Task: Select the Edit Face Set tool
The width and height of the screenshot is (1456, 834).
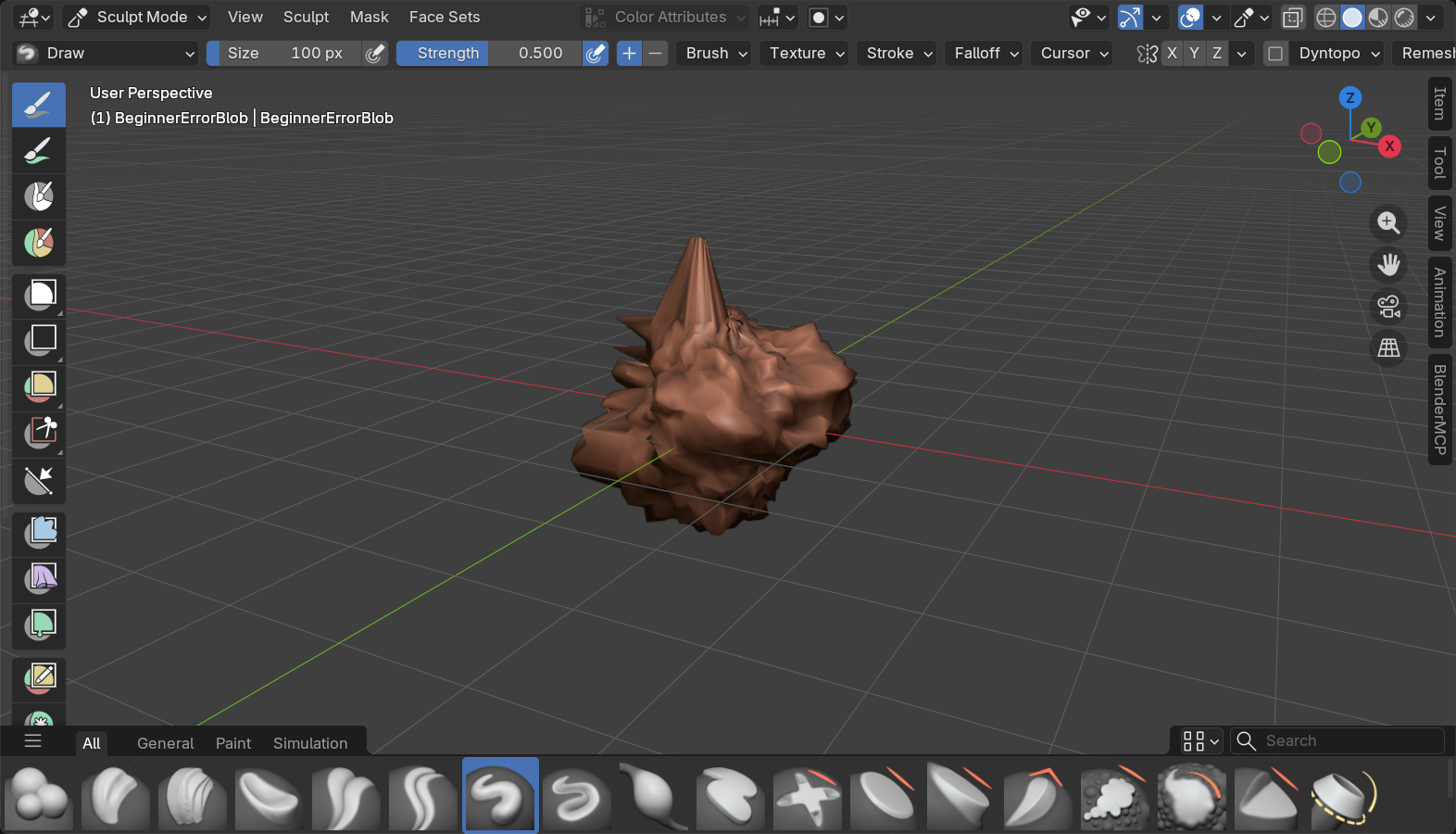Action: point(39,679)
